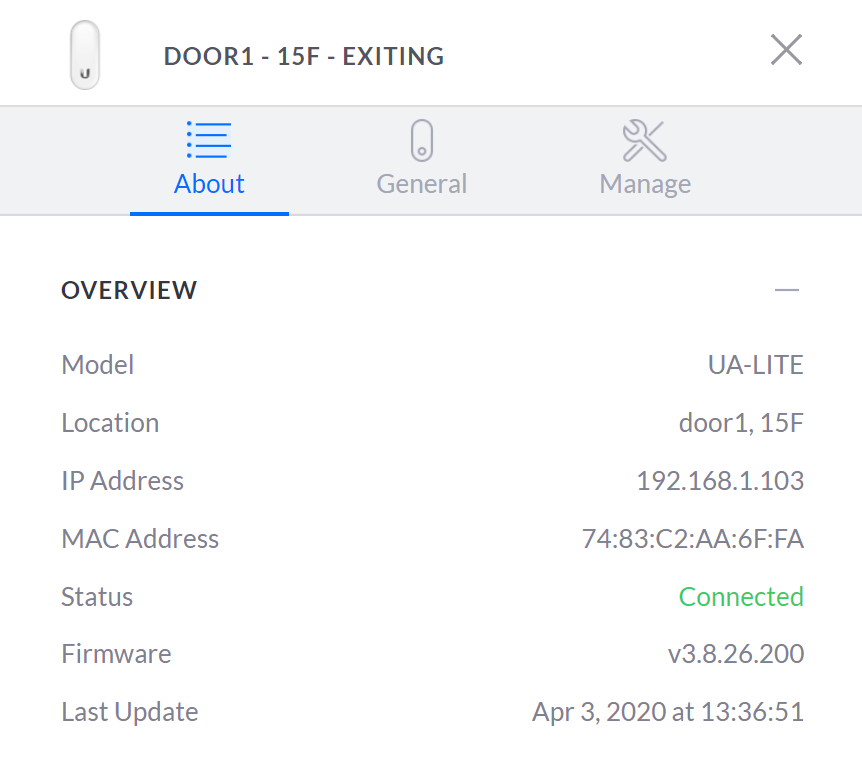Click the UA-LITE model value
The height and width of the screenshot is (779, 862).
tap(755, 365)
